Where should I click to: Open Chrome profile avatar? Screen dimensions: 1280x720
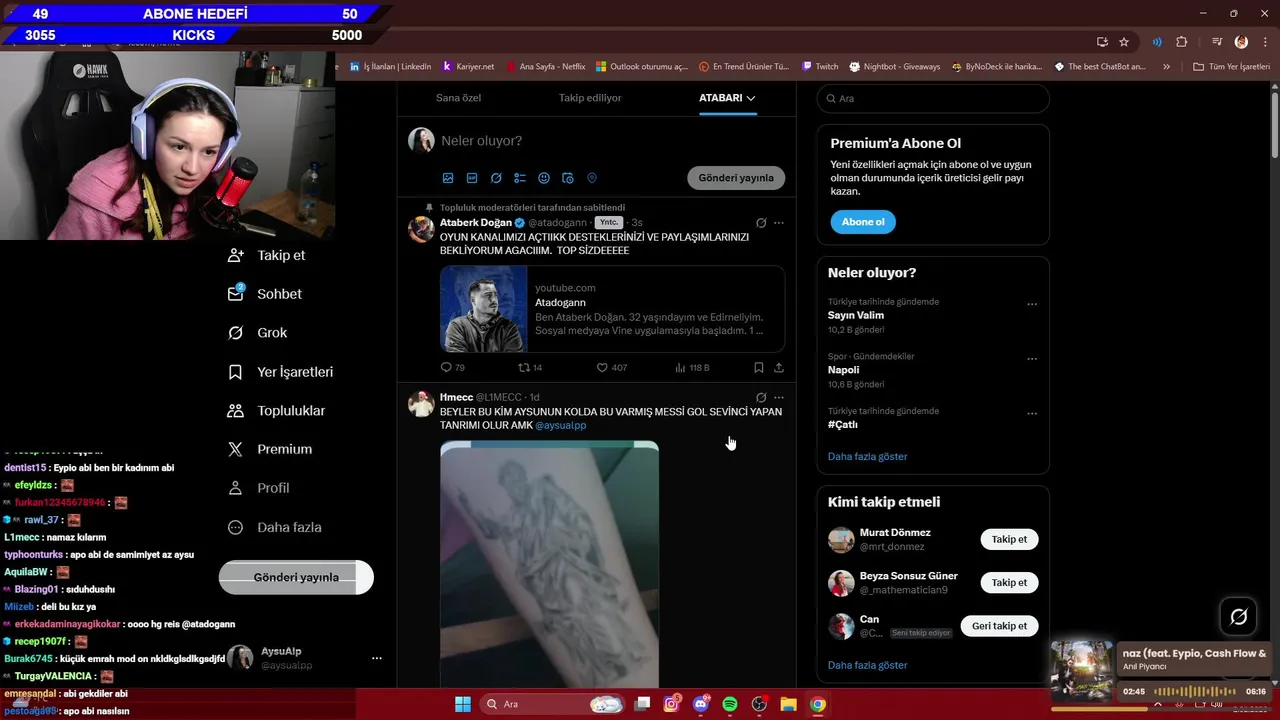click(1241, 42)
